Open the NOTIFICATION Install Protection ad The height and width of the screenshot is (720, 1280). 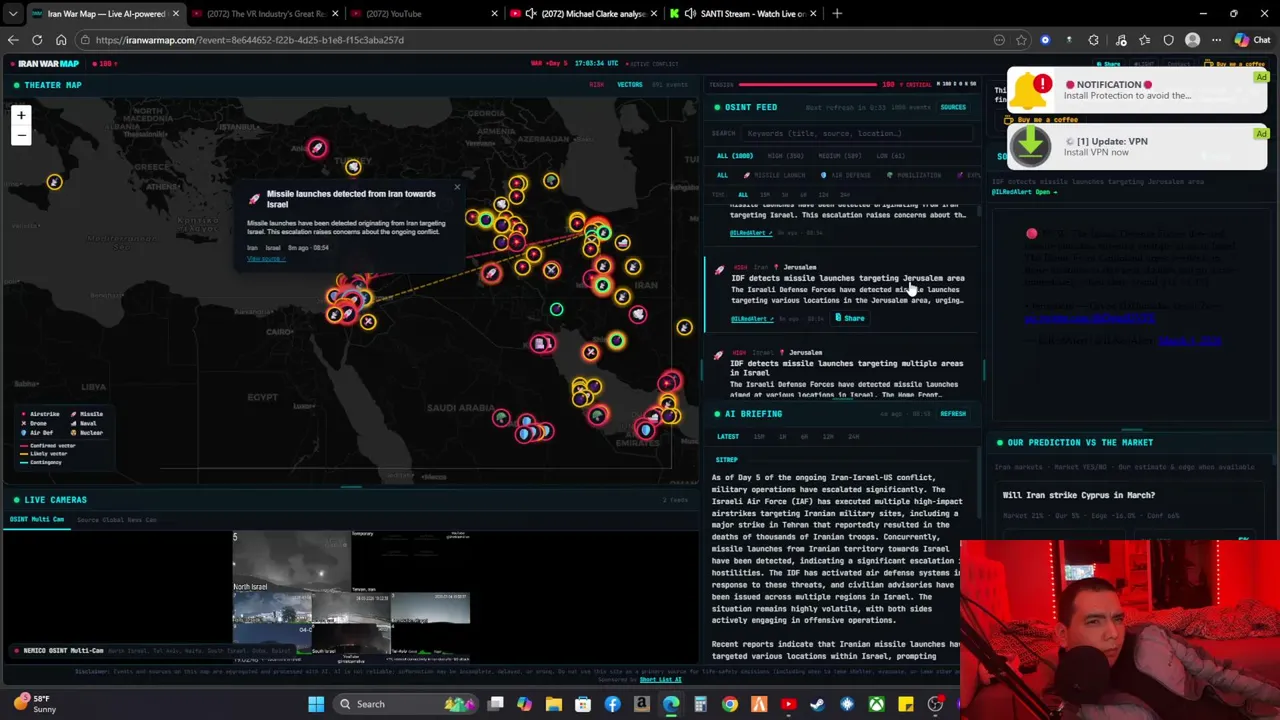point(1137,90)
